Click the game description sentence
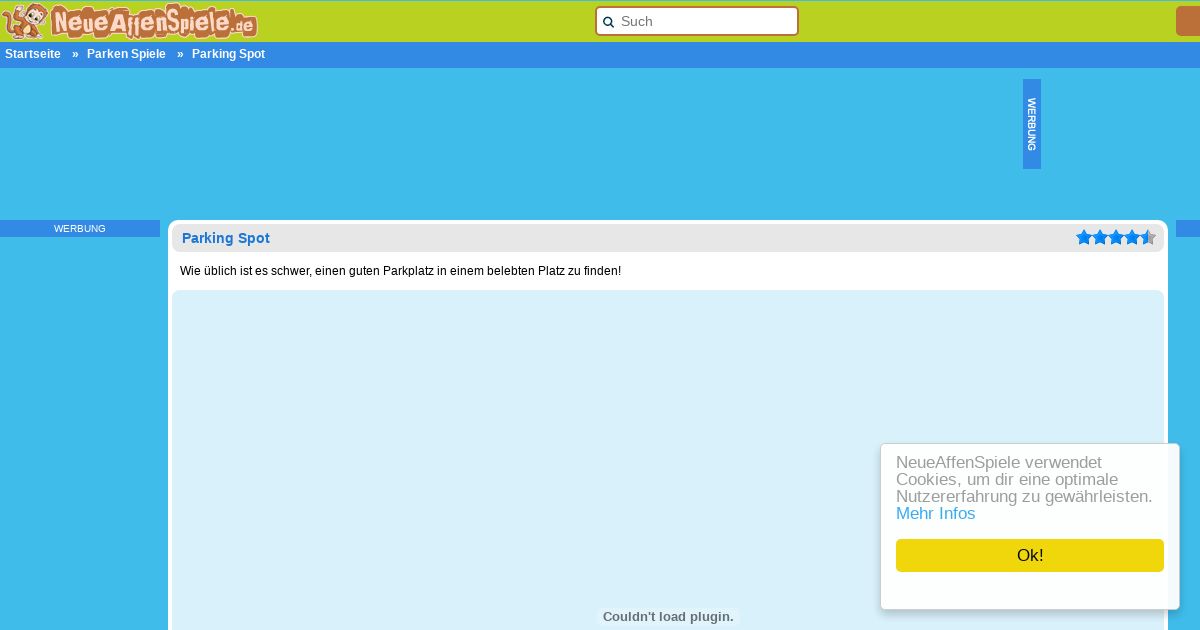 400,271
